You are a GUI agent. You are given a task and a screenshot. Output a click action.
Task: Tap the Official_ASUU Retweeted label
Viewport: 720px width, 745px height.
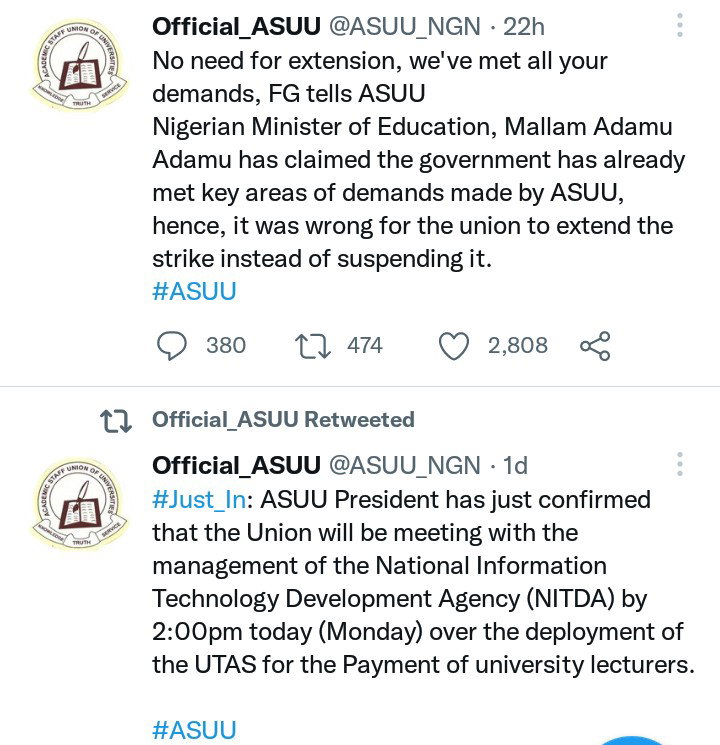(283, 420)
